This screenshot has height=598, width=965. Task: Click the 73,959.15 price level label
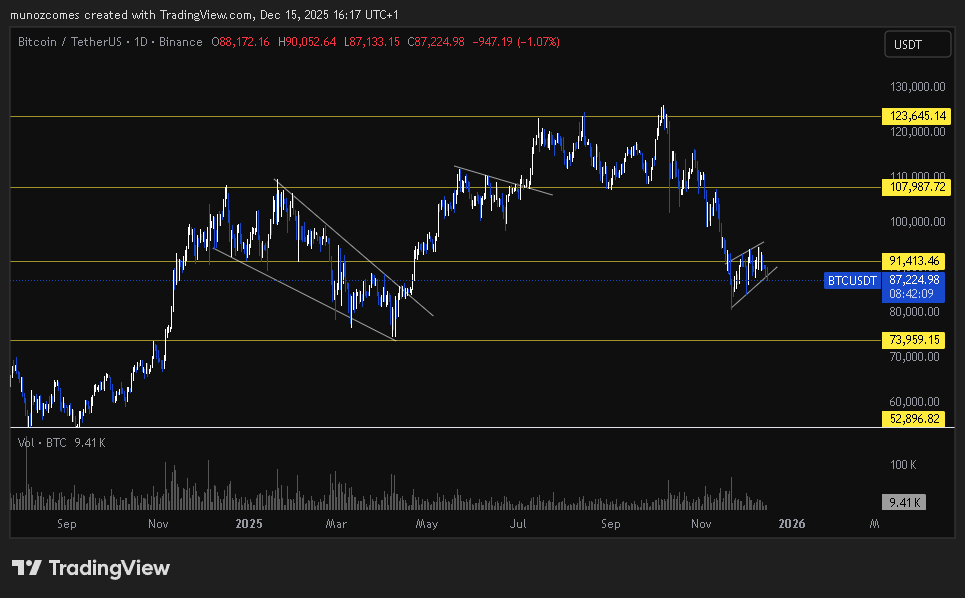[x=913, y=340]
